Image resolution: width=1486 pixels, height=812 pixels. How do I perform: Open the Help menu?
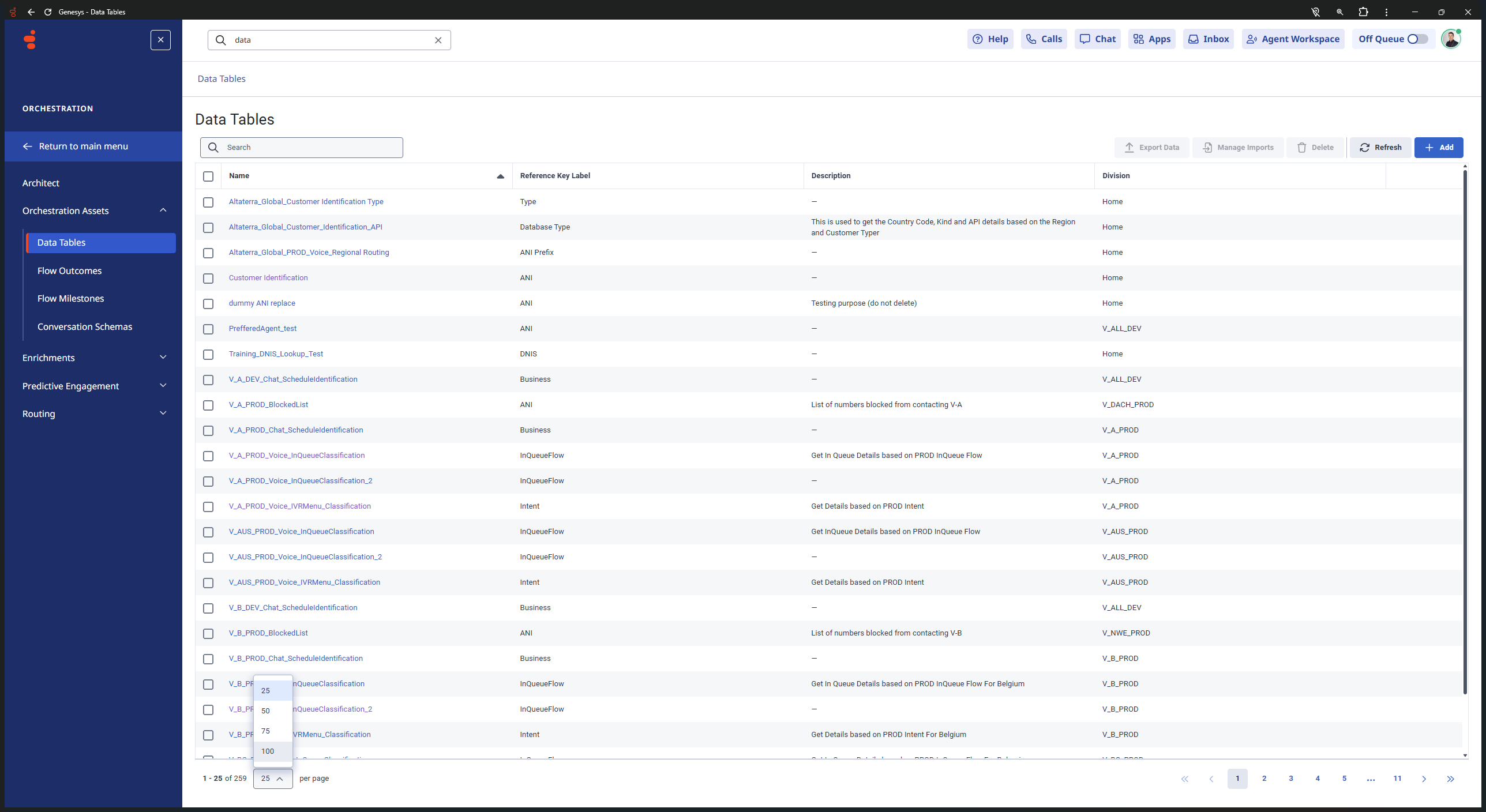(x=990, y=39)
